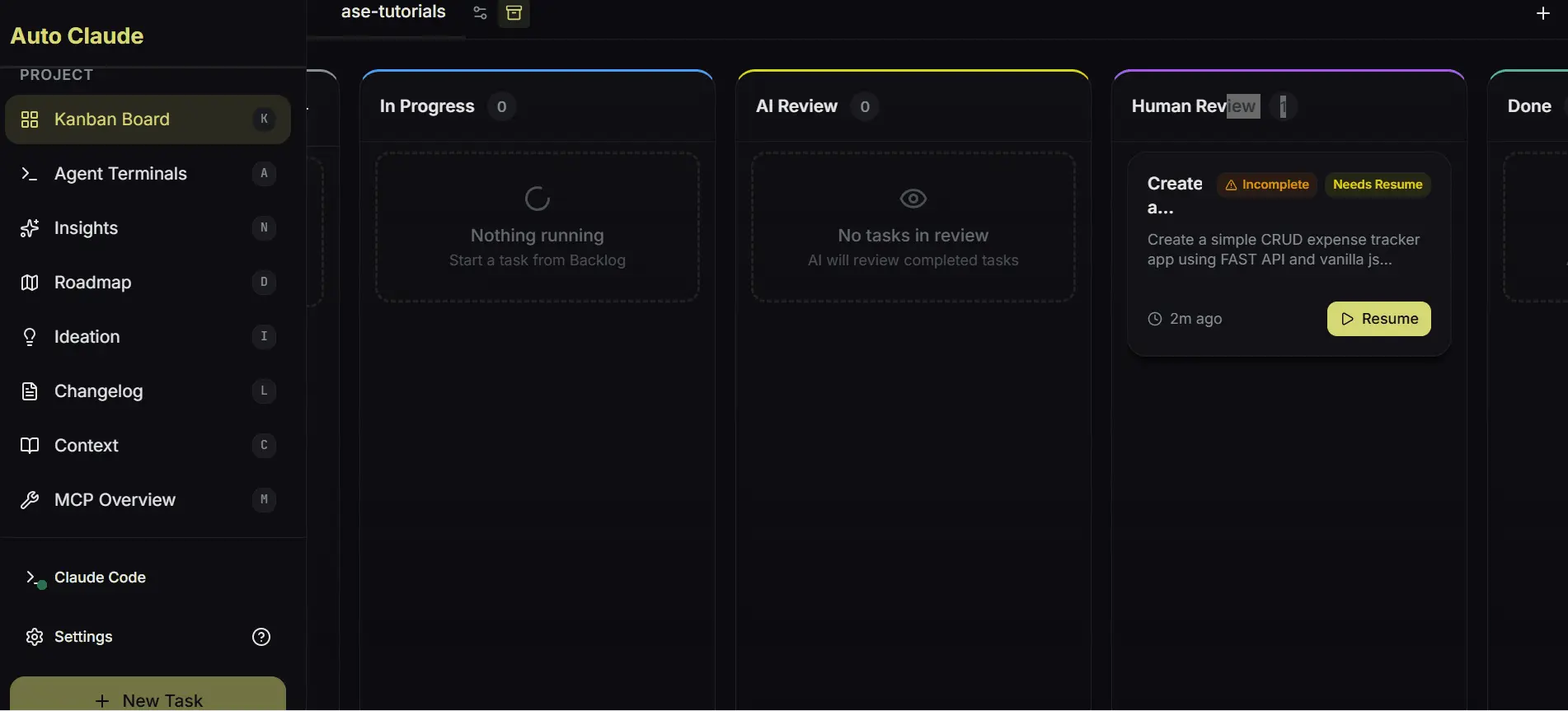Screen dimensions: 1568x711
Task: Open Agent Terminals from sidebar
Action: point(120,174)
